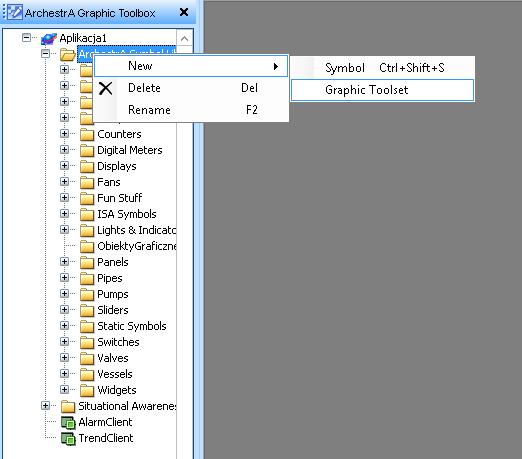This screenshot has height=459, width=522.
Task: Expand the Lights & Indicators folder
Action: [64, 230]
